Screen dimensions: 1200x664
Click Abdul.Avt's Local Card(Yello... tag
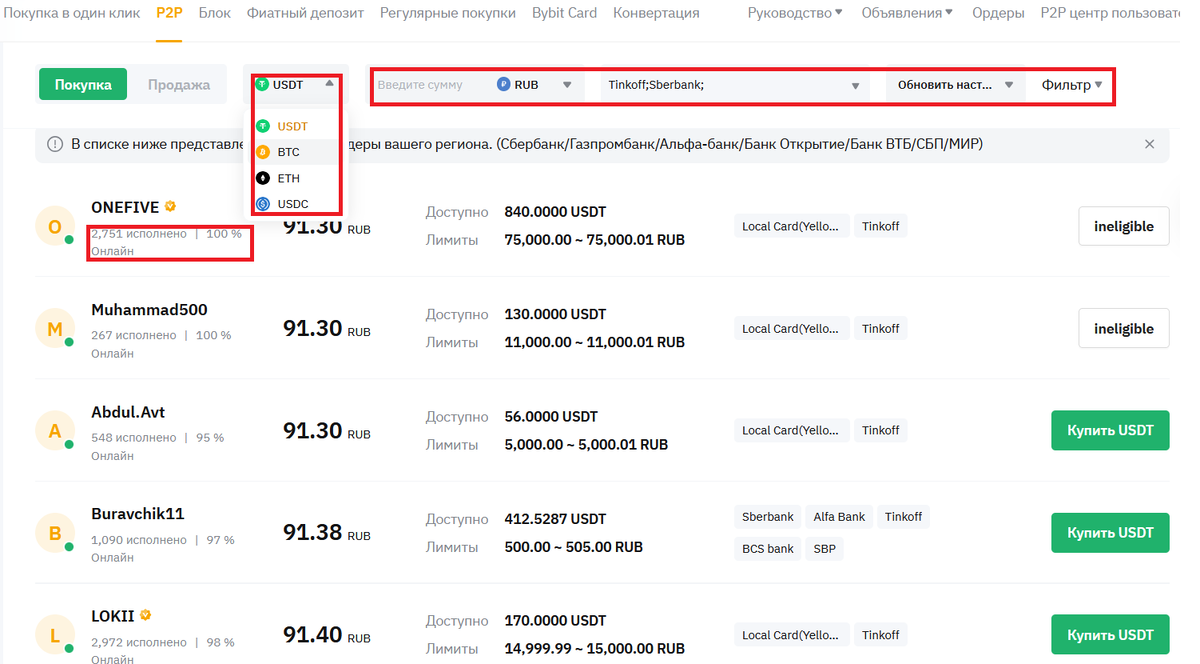792,430
